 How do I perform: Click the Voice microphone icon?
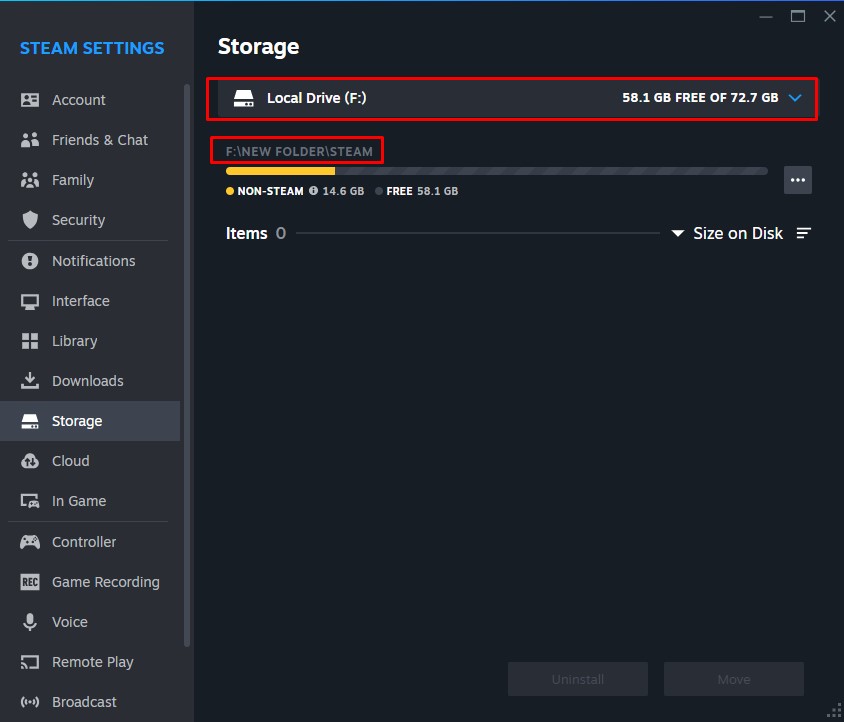[x=30, y=622]
